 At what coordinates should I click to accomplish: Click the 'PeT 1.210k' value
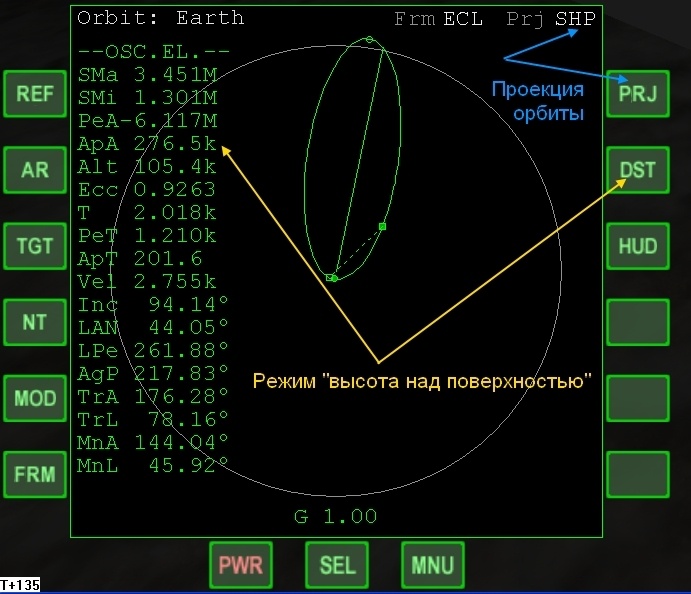[x=147, y=236]
